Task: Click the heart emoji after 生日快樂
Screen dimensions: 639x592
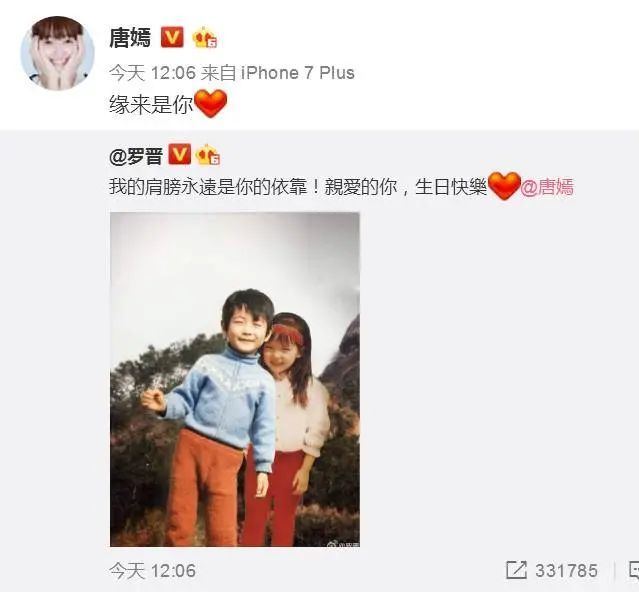Action: (x=504, y=186)
